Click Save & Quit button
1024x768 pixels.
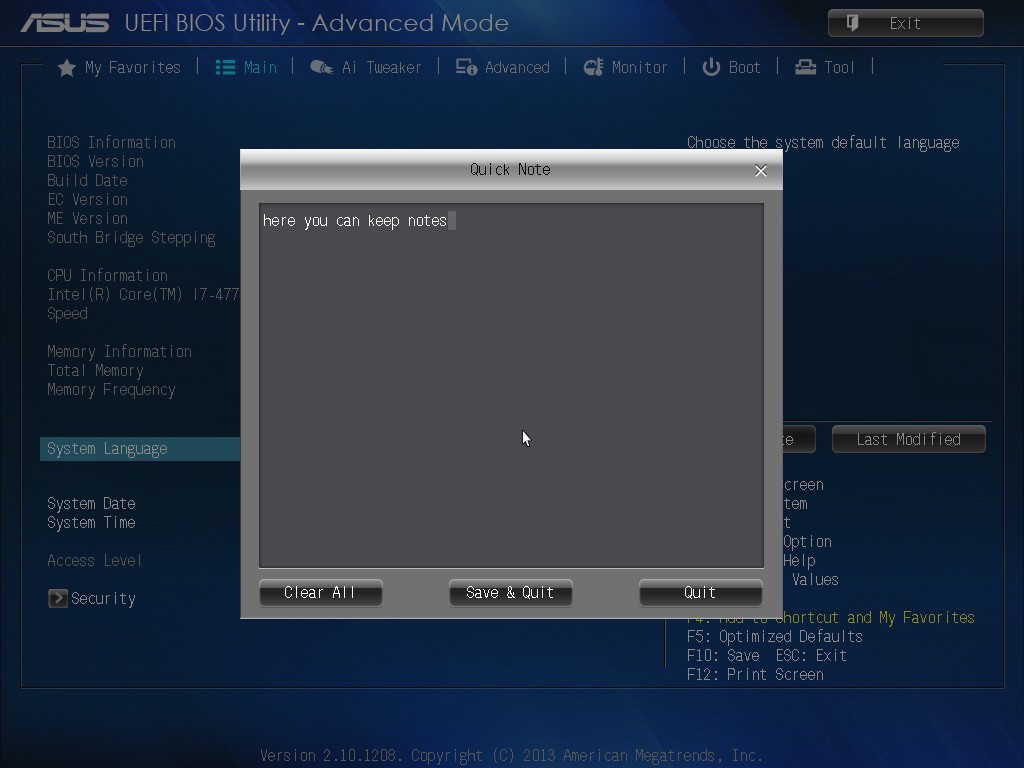[x=511, y=593]
